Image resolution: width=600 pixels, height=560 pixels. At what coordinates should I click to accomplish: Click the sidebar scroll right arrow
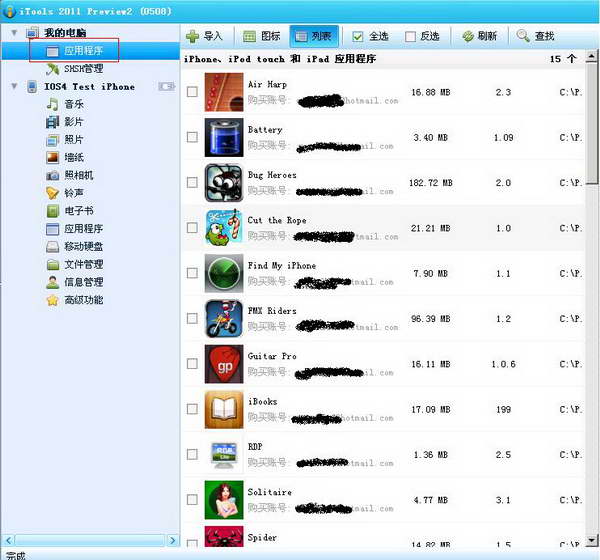click(x=173, y=540)
